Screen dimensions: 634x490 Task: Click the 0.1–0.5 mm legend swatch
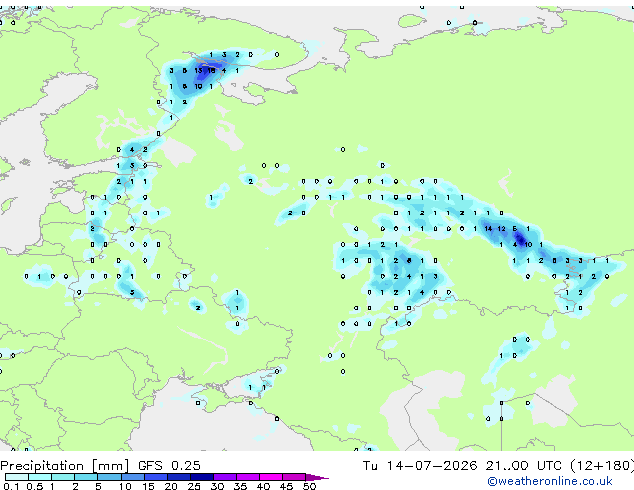[17, 477]
